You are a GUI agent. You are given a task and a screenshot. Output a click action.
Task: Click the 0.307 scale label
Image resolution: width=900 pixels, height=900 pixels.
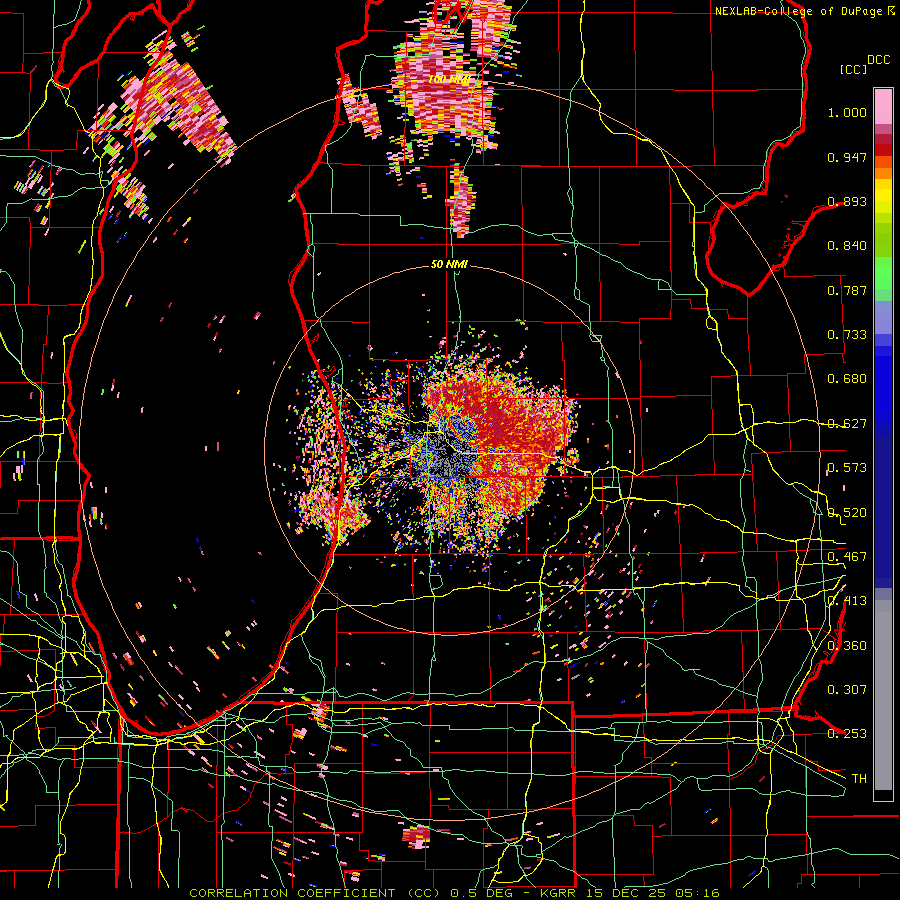847,690
